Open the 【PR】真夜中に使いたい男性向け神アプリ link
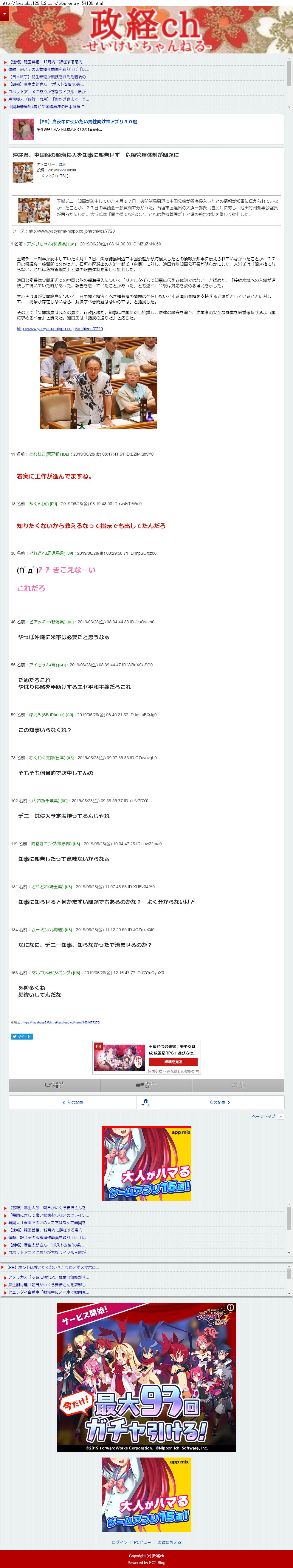 [87, 122]
